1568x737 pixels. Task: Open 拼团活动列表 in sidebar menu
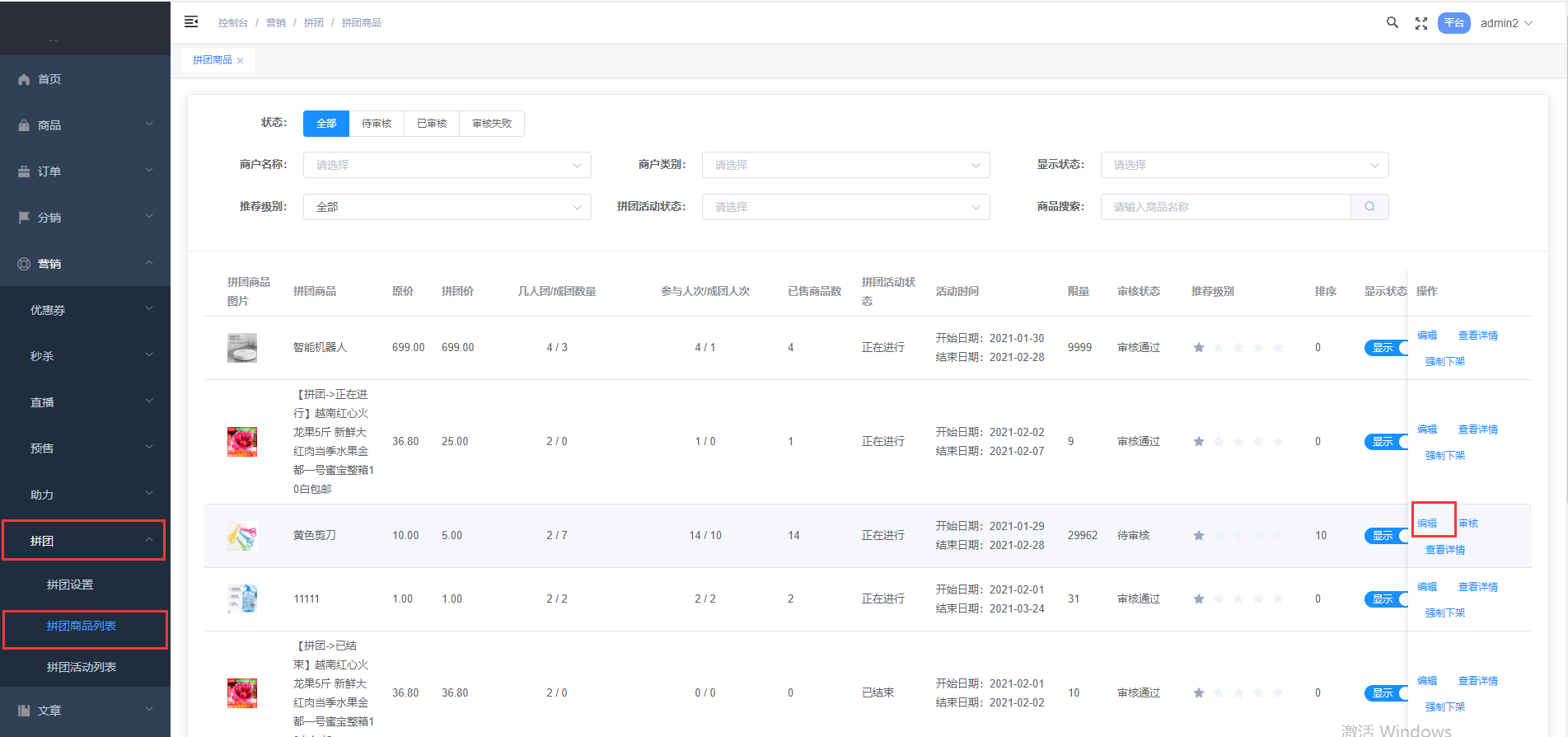pyautogui.click(x=82, y=667)
